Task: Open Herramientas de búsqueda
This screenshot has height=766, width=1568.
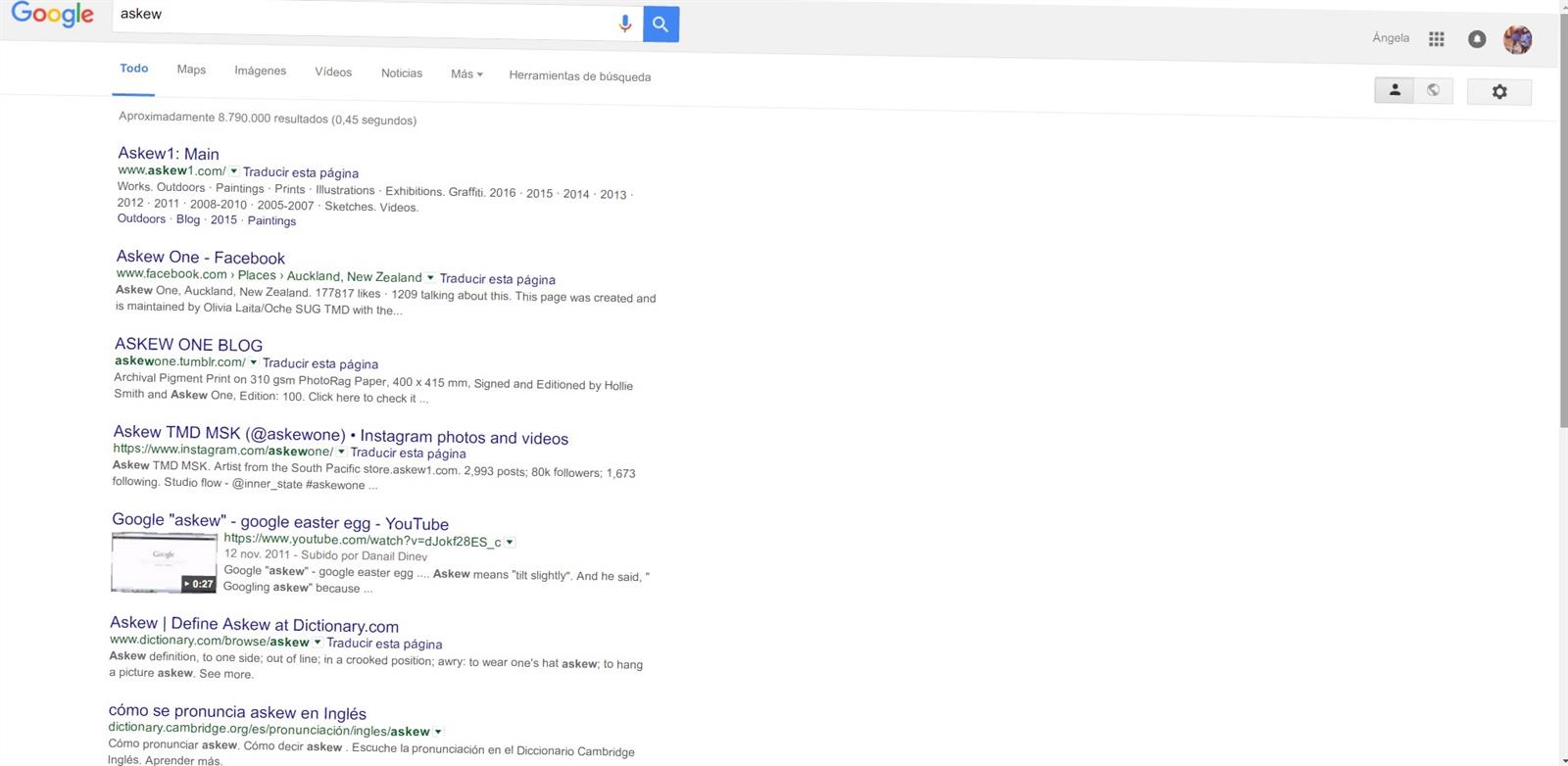Action: pyautogui.click(x=580, y=76)
